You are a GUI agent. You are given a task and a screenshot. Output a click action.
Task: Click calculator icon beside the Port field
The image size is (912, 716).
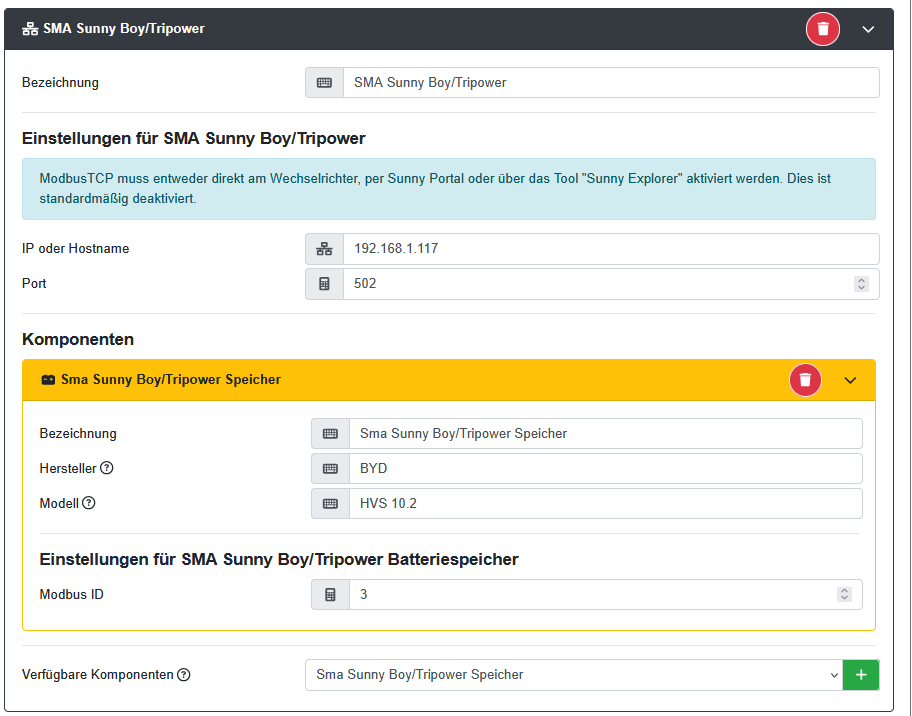click(x=325, y=284)
